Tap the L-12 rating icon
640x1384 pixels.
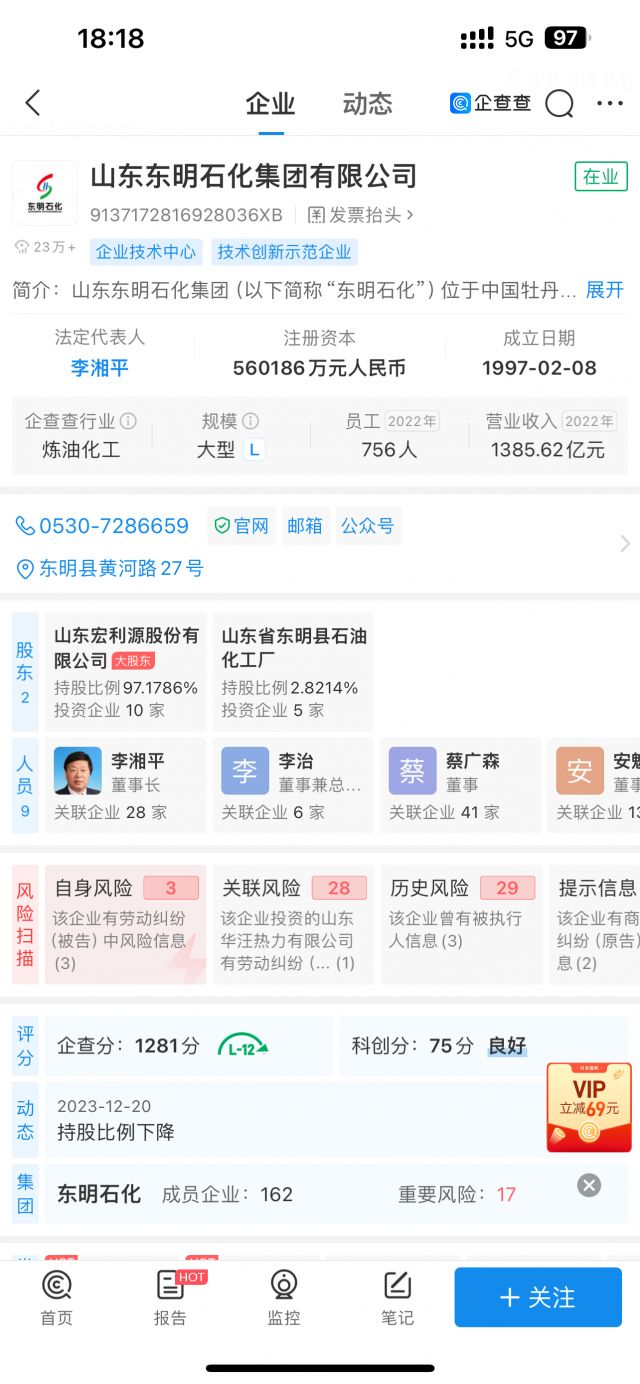(243, 1046)
